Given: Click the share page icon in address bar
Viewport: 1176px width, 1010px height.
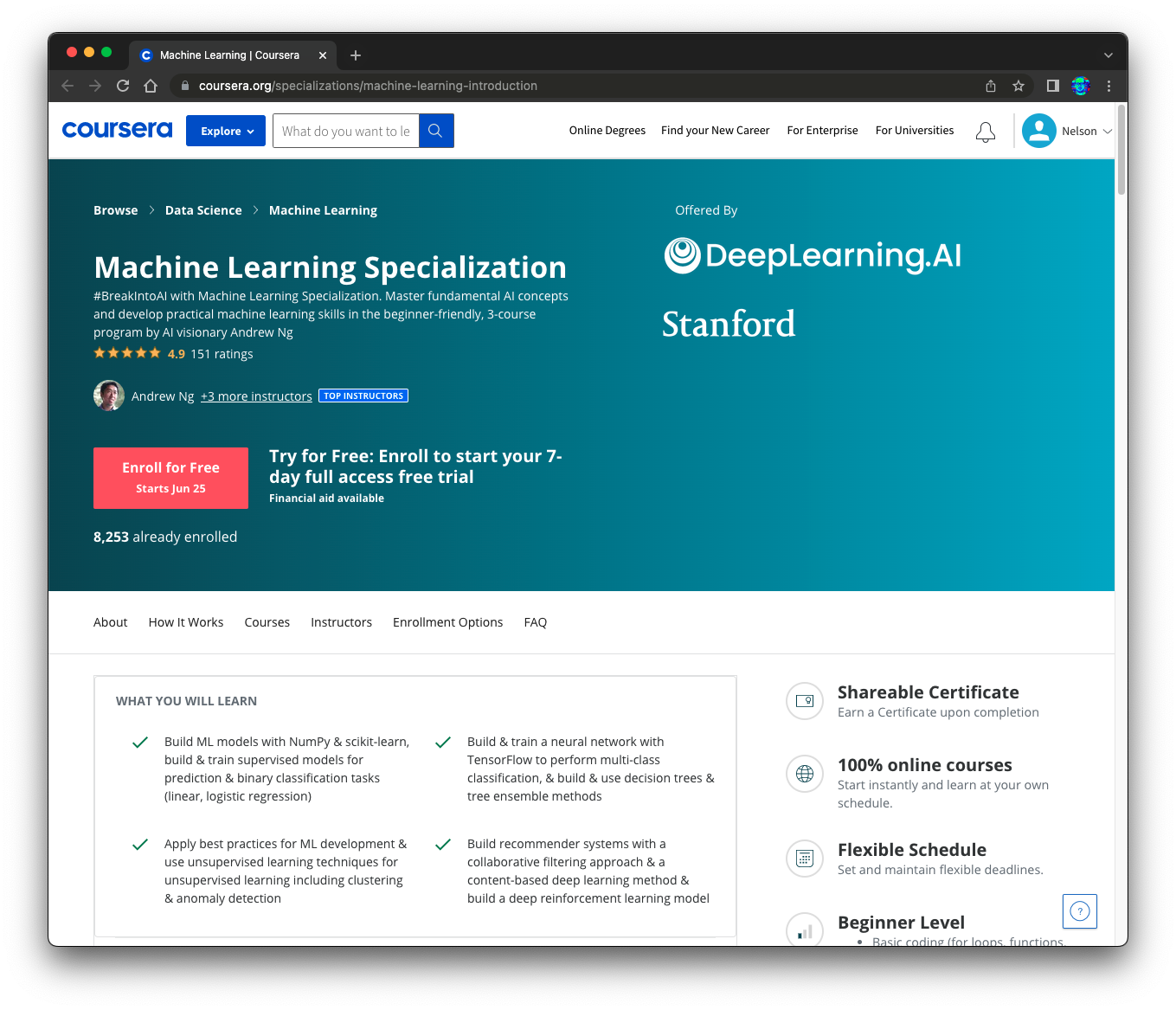Looking at the screenshot, I should pyautogui.click(x=991, y=86).
